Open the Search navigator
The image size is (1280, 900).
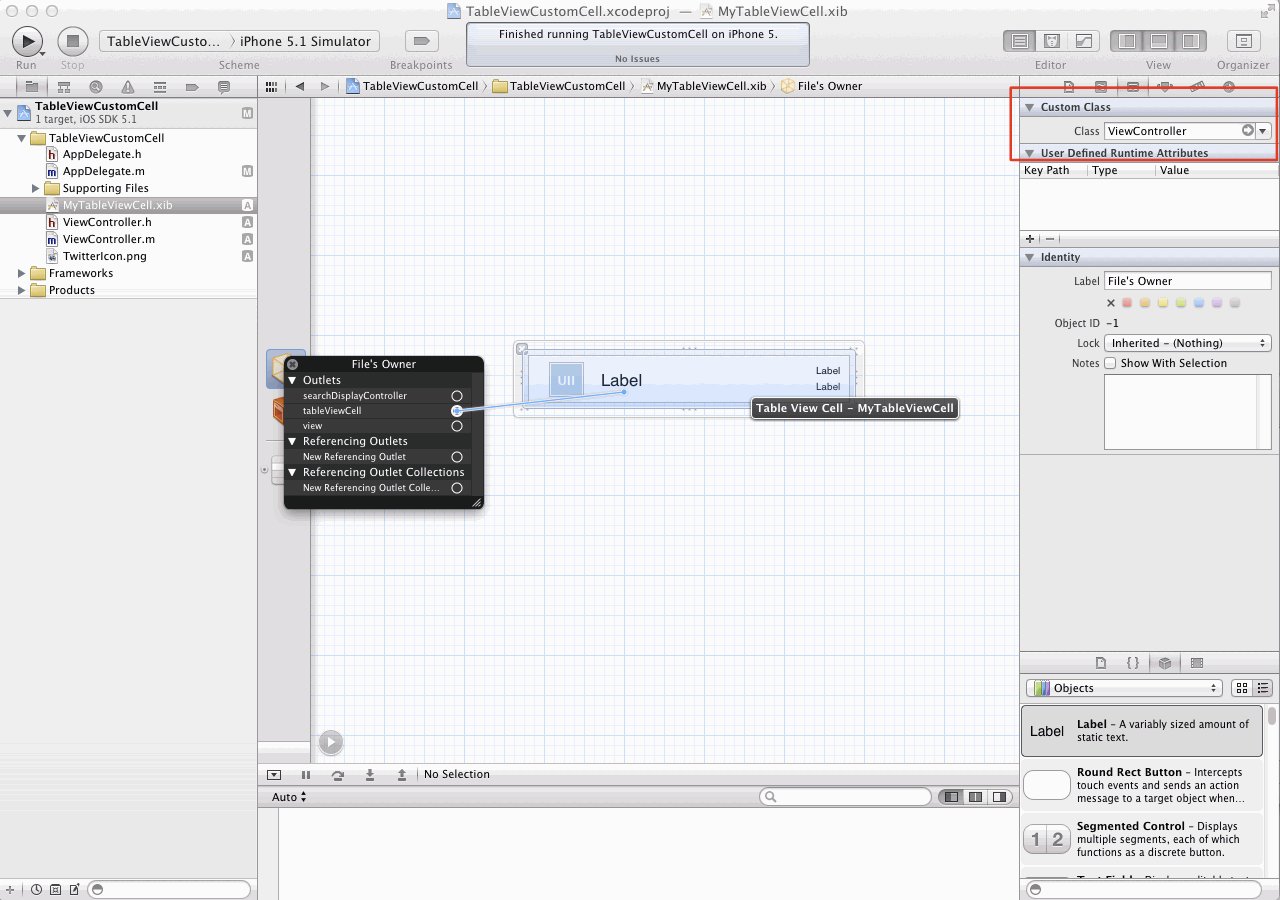pos(96,87)
